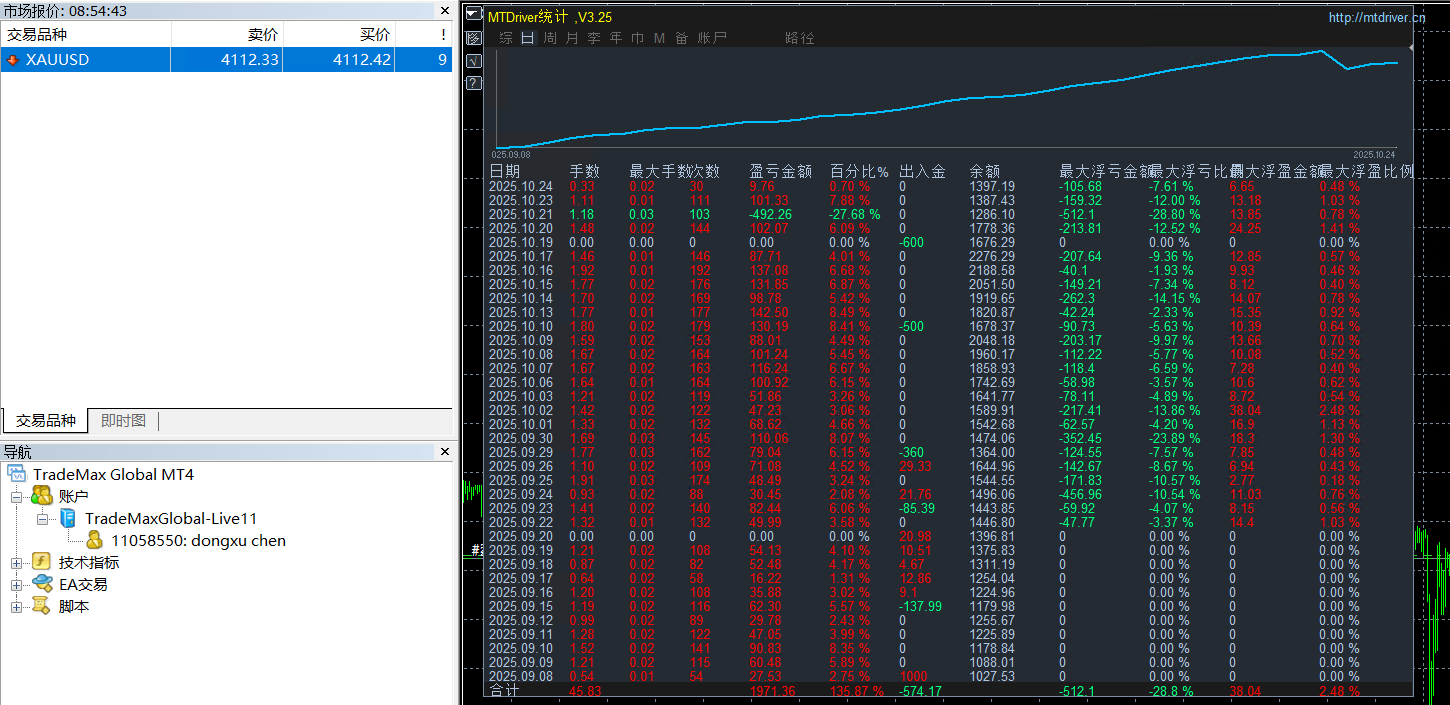Switch to the 季 quarterly tab
This screenshot has height=705, width=1450.
tap(594, 38)
